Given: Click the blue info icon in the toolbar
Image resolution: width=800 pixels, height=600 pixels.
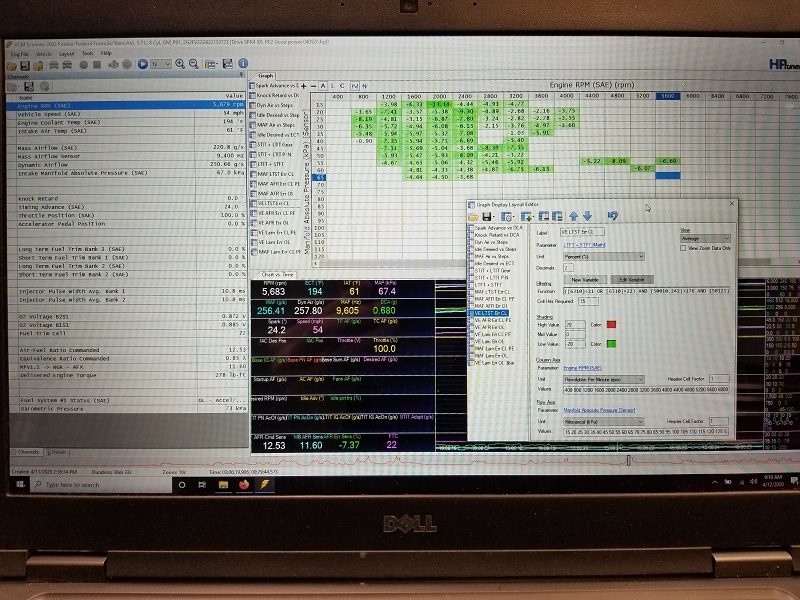Looking at the screenshot, I should 243,63.
